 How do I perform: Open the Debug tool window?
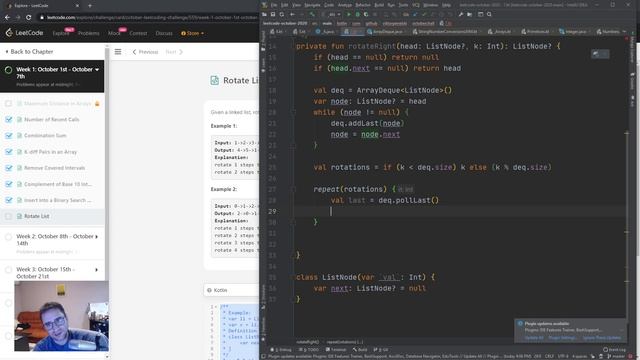tap(281, 350)
